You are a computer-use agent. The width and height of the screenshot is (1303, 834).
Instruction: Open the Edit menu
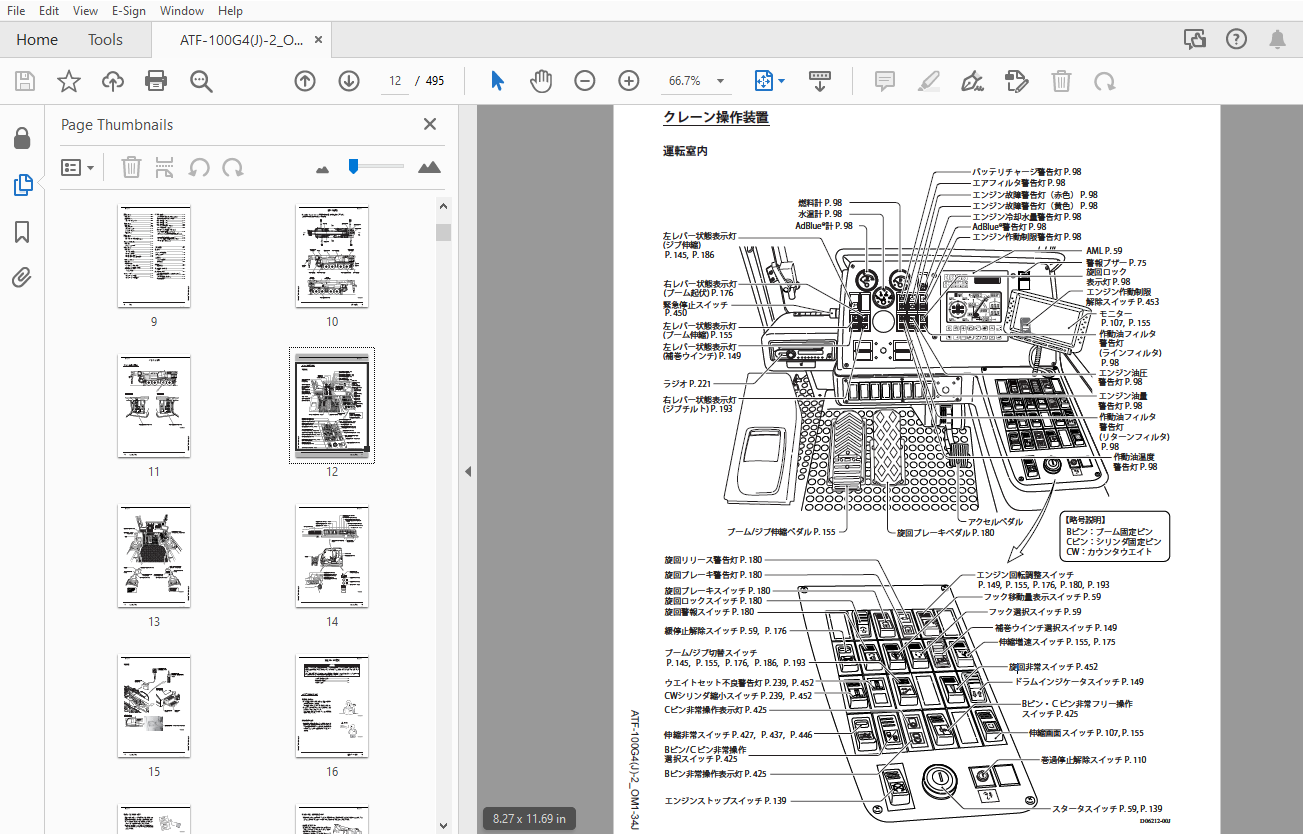[x=49, y=11]
